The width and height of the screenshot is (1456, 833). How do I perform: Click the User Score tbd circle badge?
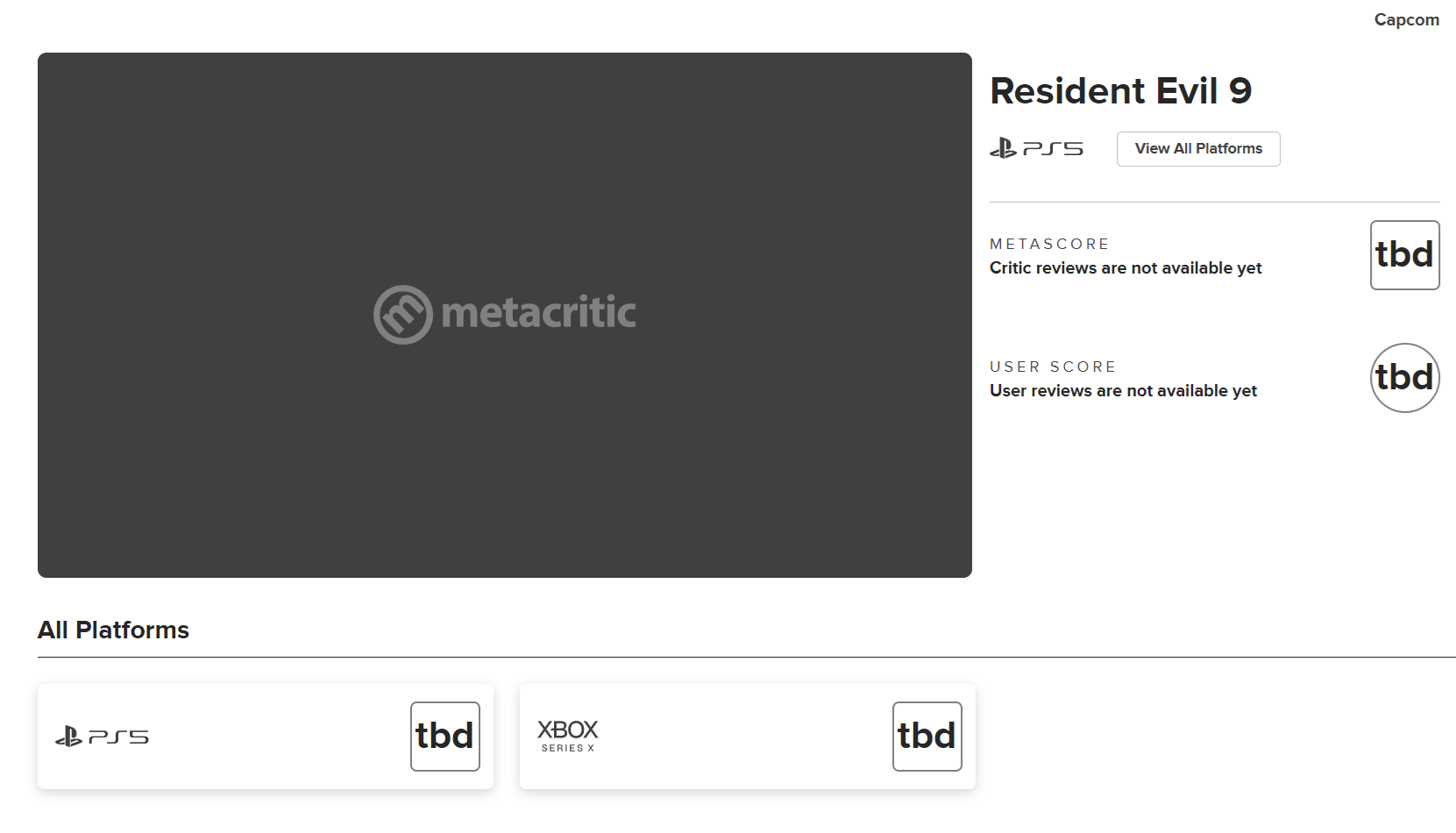click(x=1405, y=378)
